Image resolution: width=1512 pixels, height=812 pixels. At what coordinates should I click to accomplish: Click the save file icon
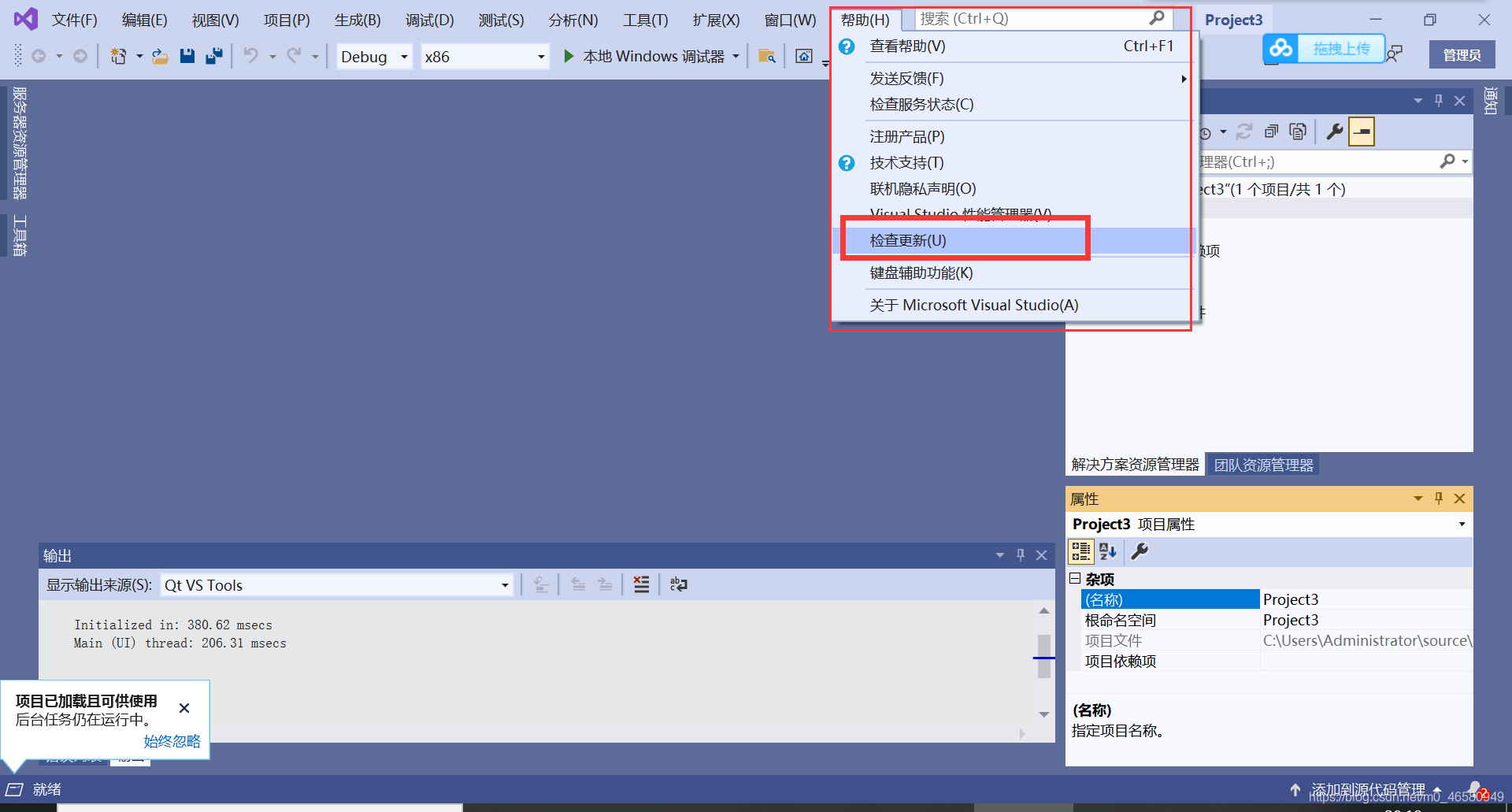click(x=187, y=56)
